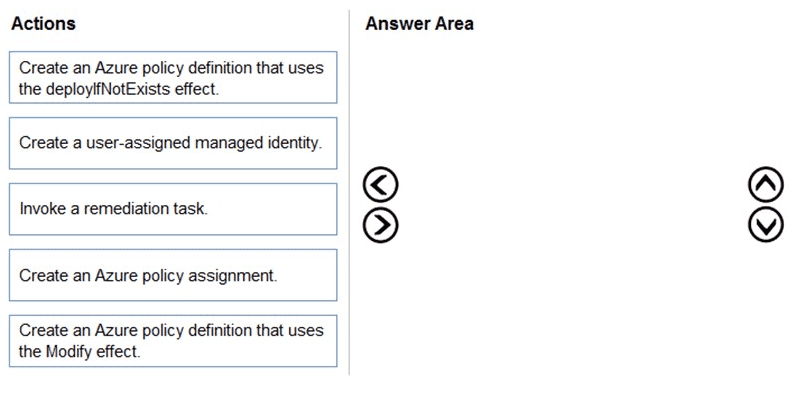Click the left arrow move-back icon
The width and height of the screenshot is (793, 397).
380,185
